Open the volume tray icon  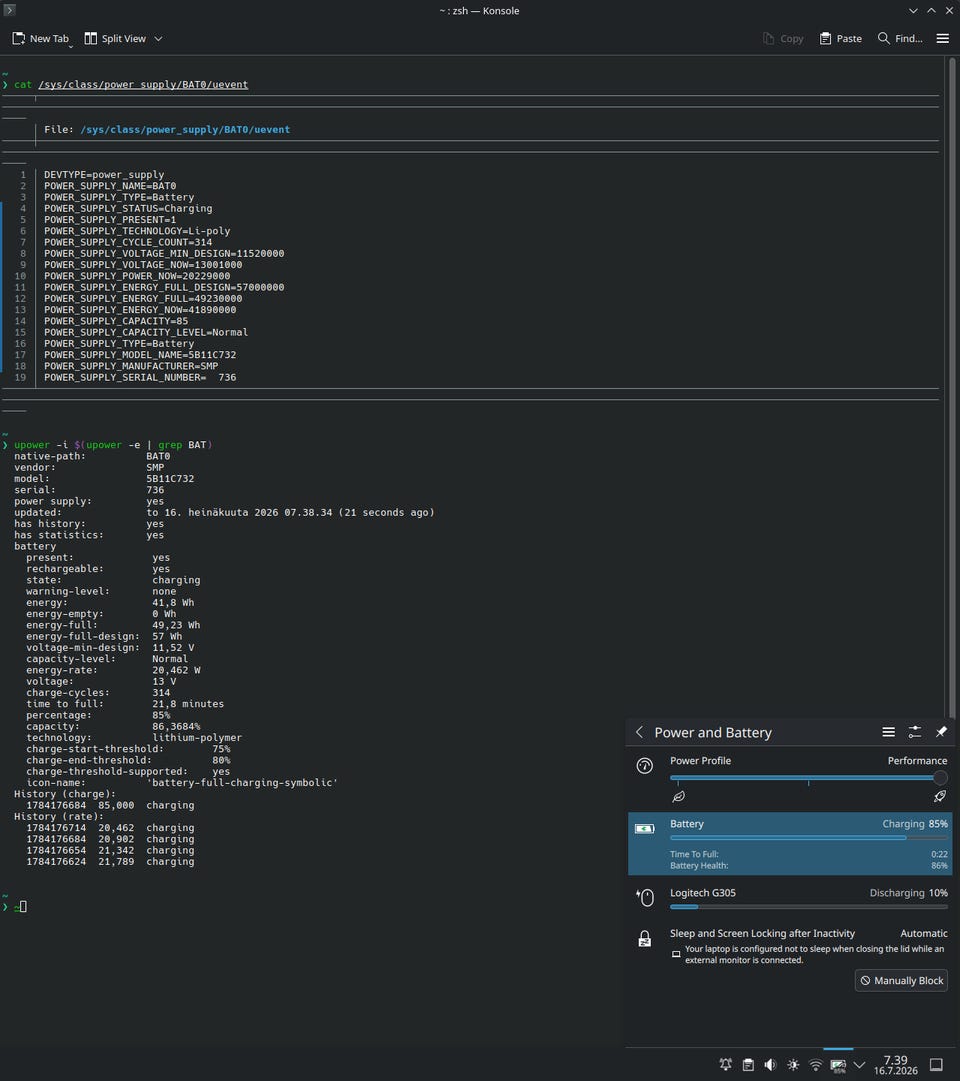[x=770, y=1064]
